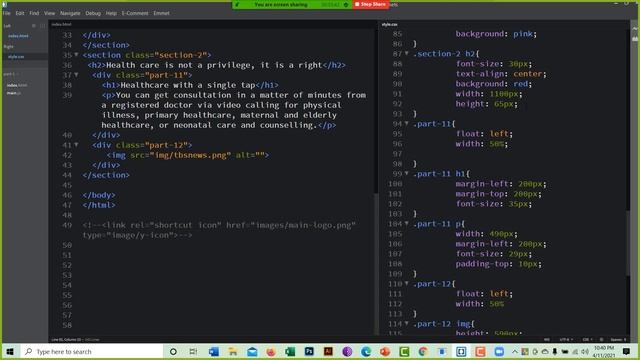The width and height of the screenshot is (640, 360).
Task: Open main.js in the project tree
Action: click(13, 93)
